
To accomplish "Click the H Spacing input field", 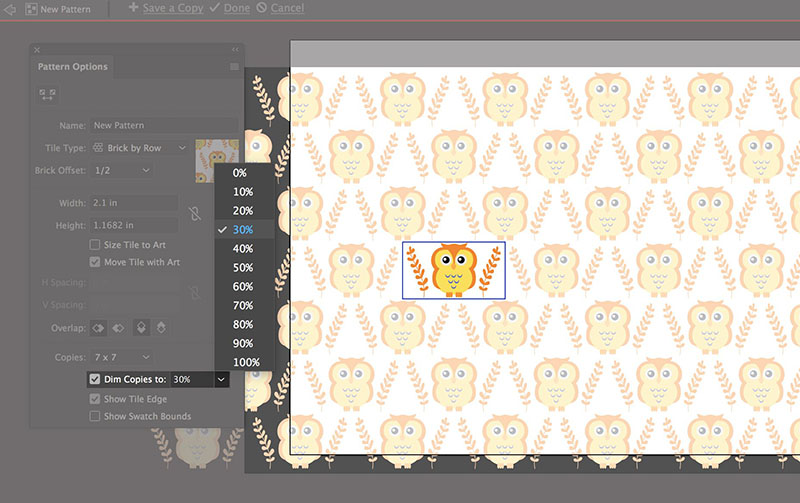I will pyautogui.click(x=134, y=283).
